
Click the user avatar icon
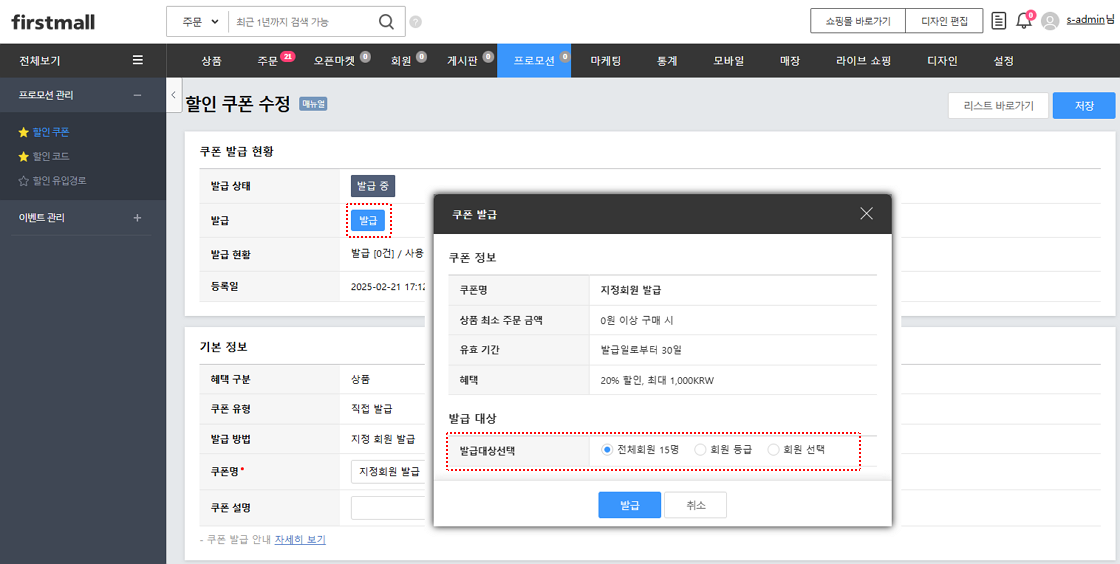click(1050, 21)
